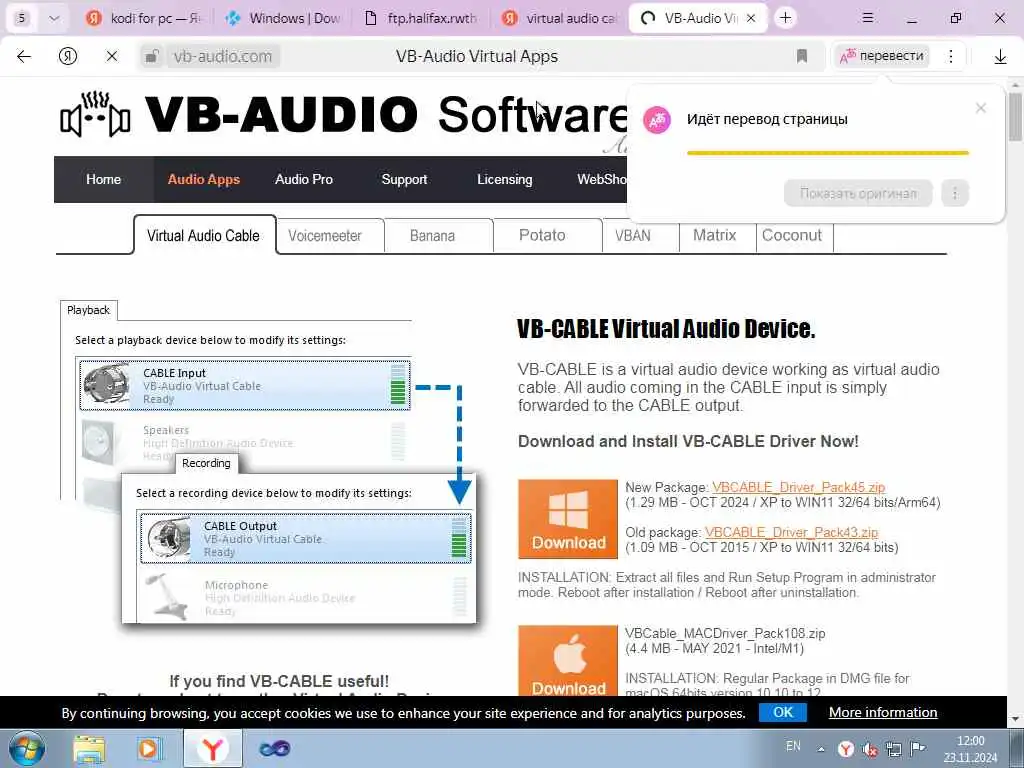Viewport: 1024px width, 768px height.
Task: Show hidden tray icons arrow
Action: [x=821, y=749]
